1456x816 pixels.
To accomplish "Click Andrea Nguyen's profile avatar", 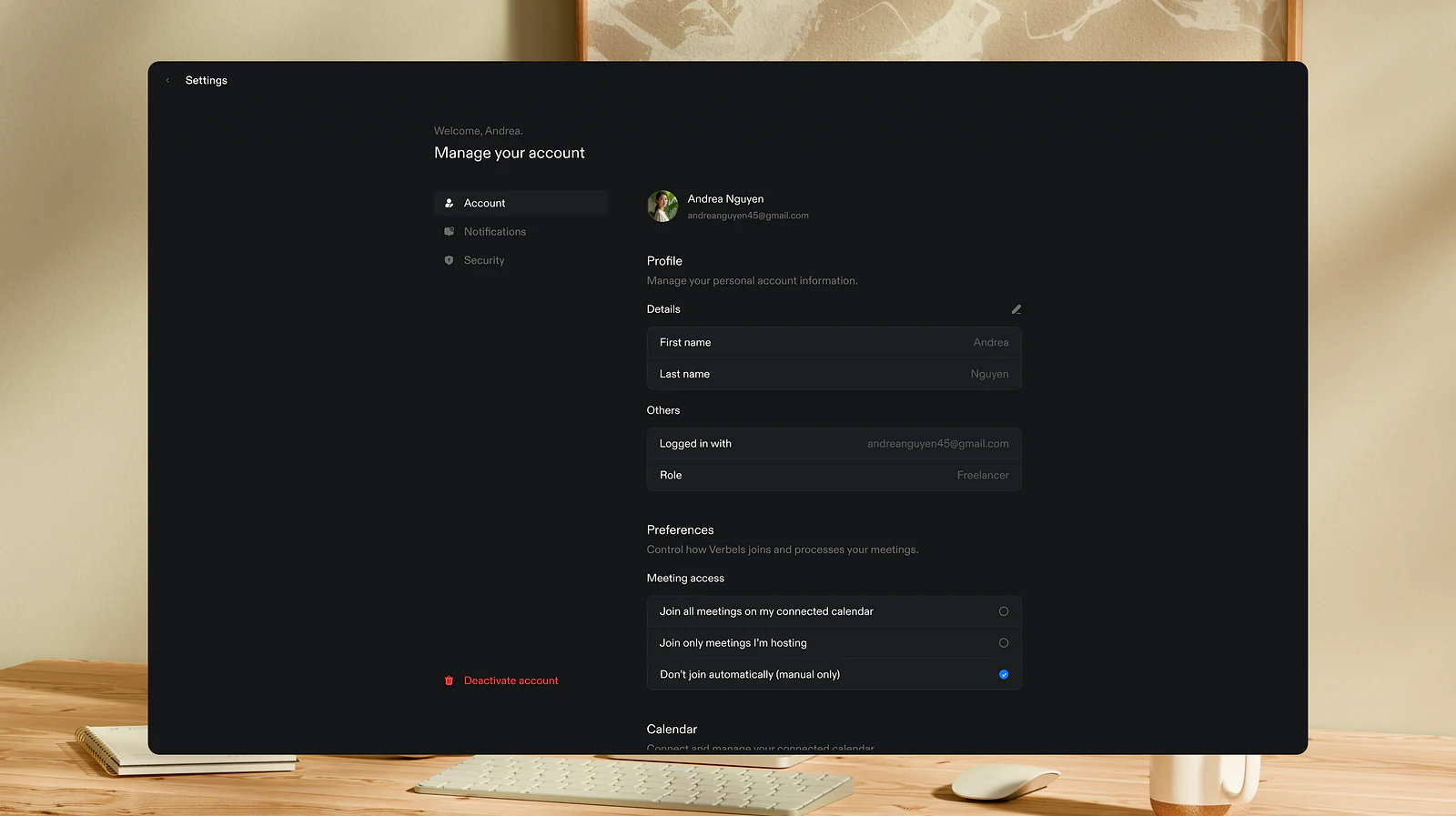I will pos(662,207).
